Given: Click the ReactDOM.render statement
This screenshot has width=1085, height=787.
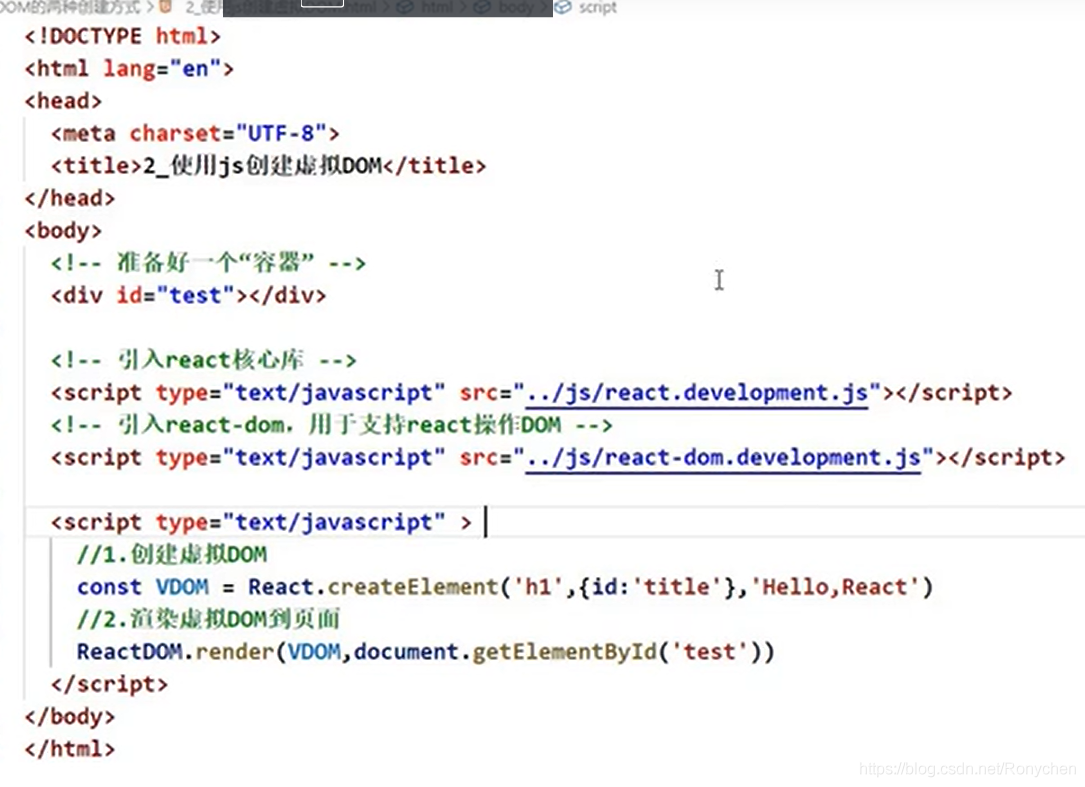Looking at the screenshot, I should [x=426, y=652].
